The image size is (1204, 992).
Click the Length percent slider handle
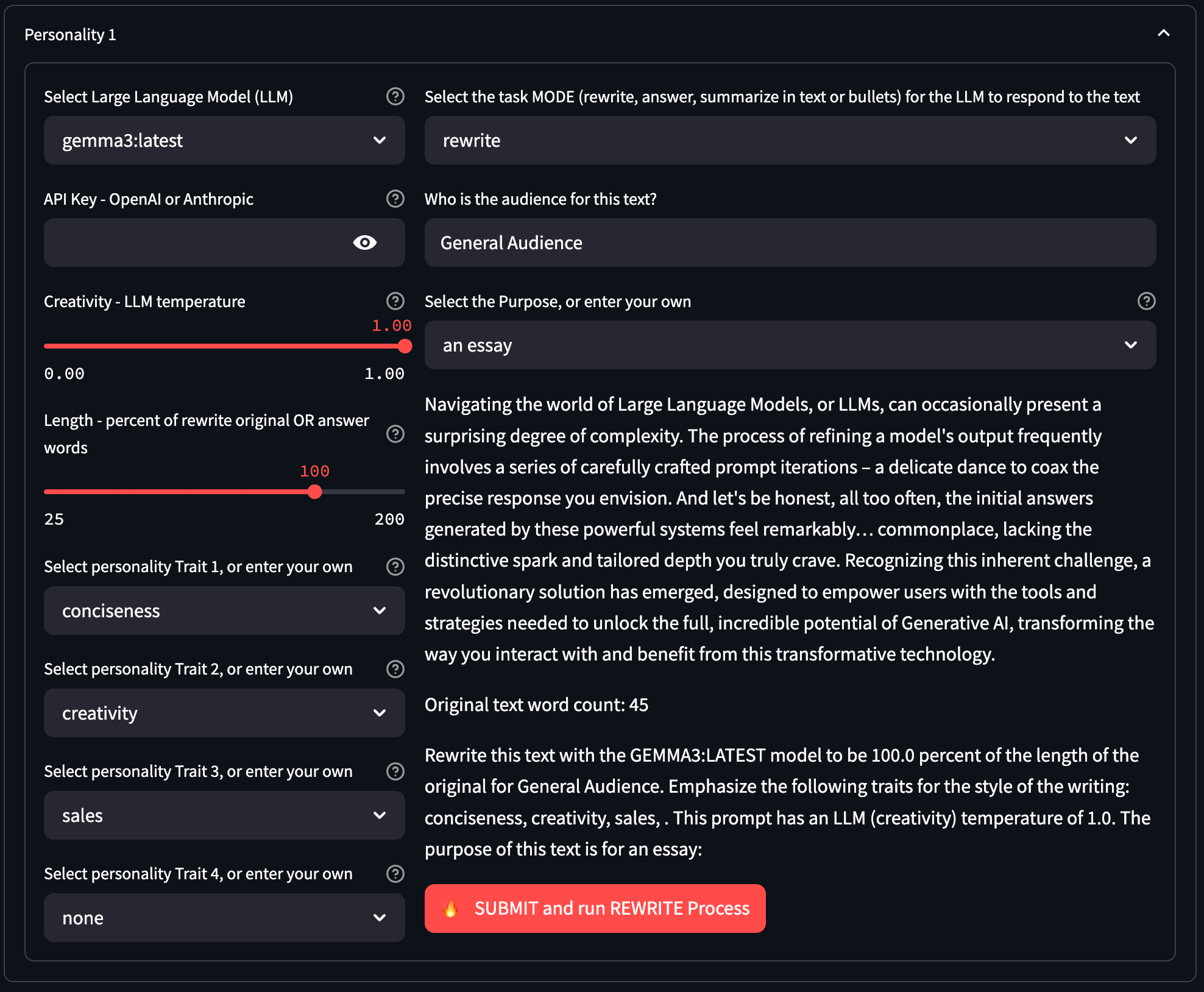point(314,492)
